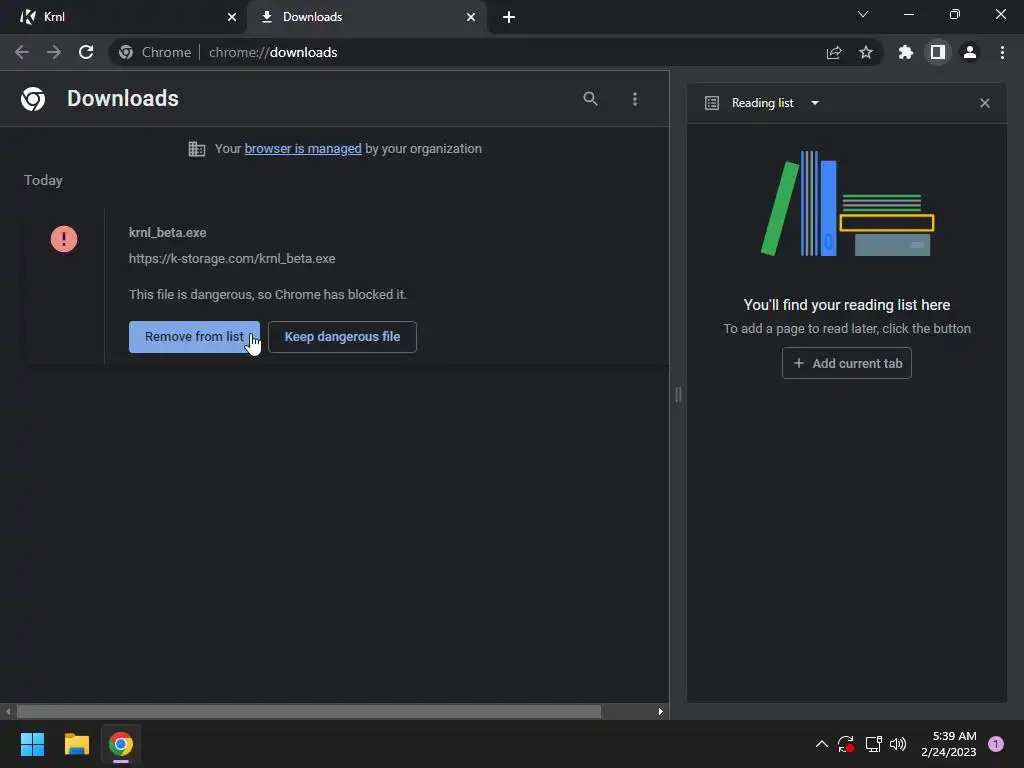Close the Reading list side panel
The image size is (1024, 768).
985,103
